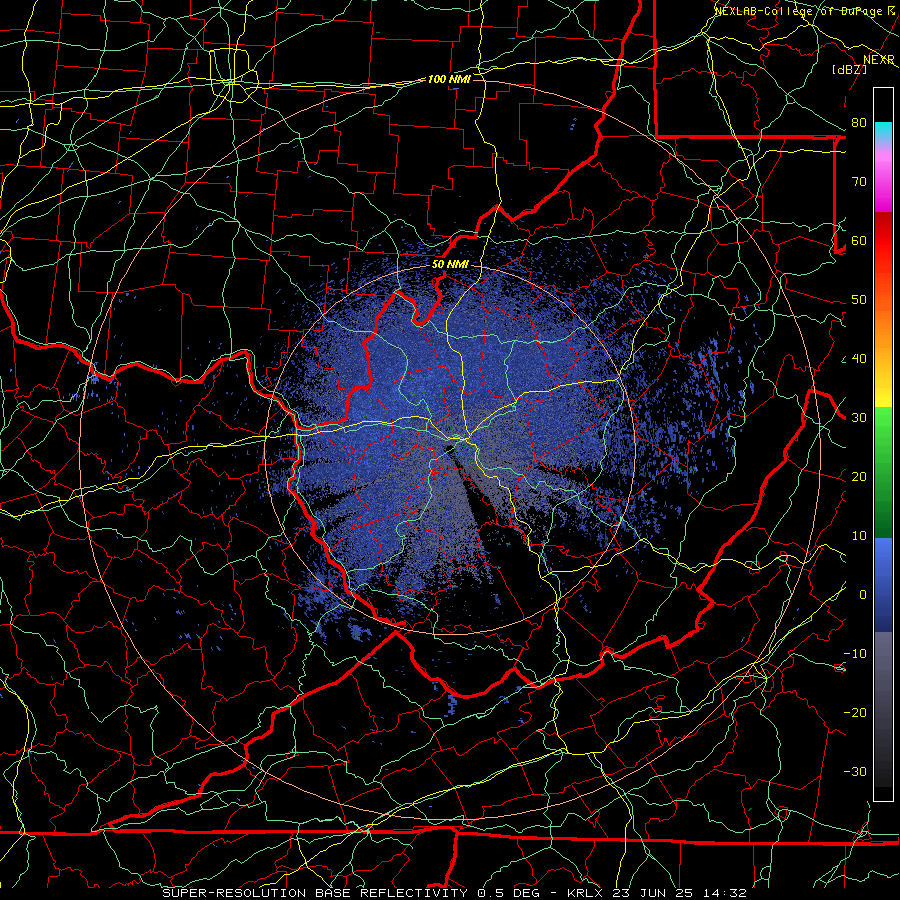Click the 30 value on dBZ scale
Viewport: 900px width, 900px height.
click(x=859, y=418)
